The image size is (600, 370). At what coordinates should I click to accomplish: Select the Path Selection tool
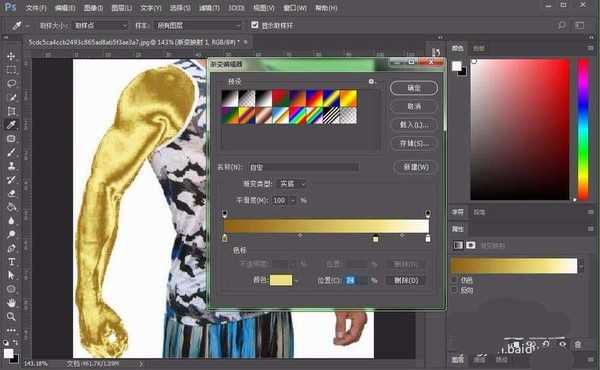click(x=11, y=275)
